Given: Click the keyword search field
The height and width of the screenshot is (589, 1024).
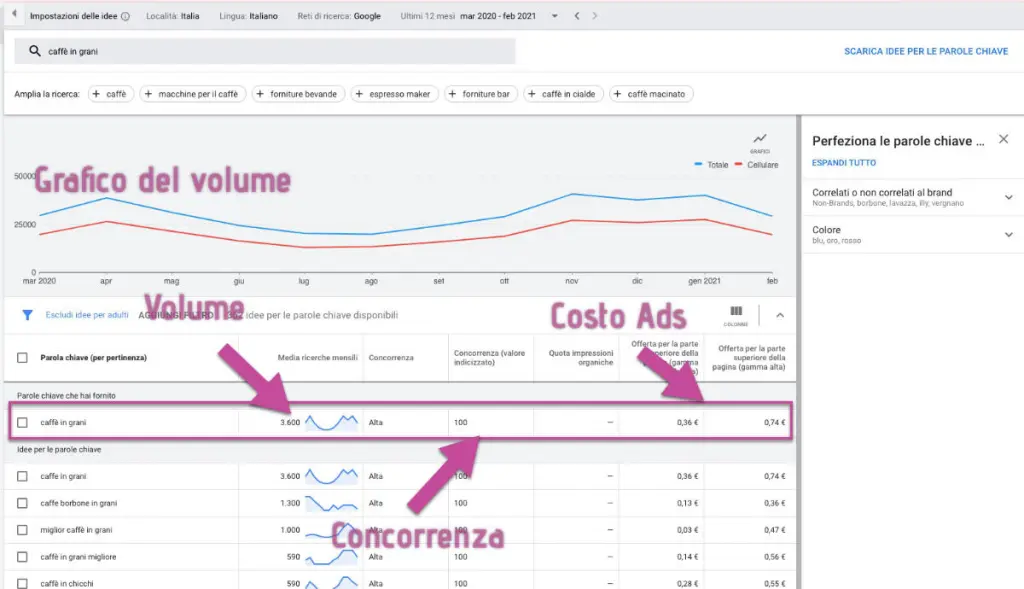Looking at the screenshot, I should 265,51.
